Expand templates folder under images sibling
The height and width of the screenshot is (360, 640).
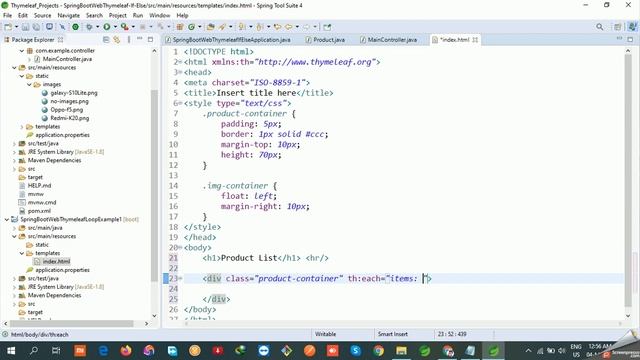(x=22, y=127)
